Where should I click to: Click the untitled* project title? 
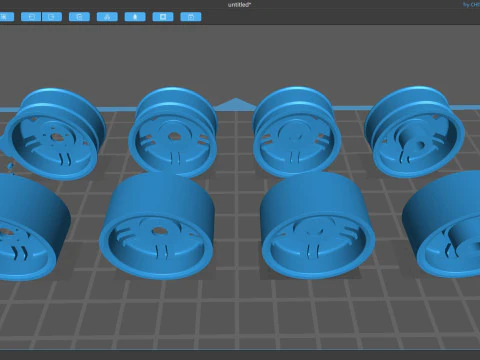point(239,5)
